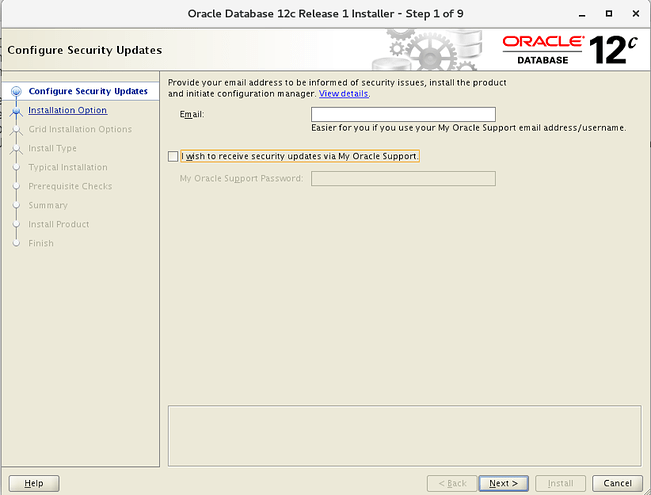Image resolution: width=651 pixels, height=495 pixels.
Task: Select the Typical Installation step
Action: [x=68, y=167]
